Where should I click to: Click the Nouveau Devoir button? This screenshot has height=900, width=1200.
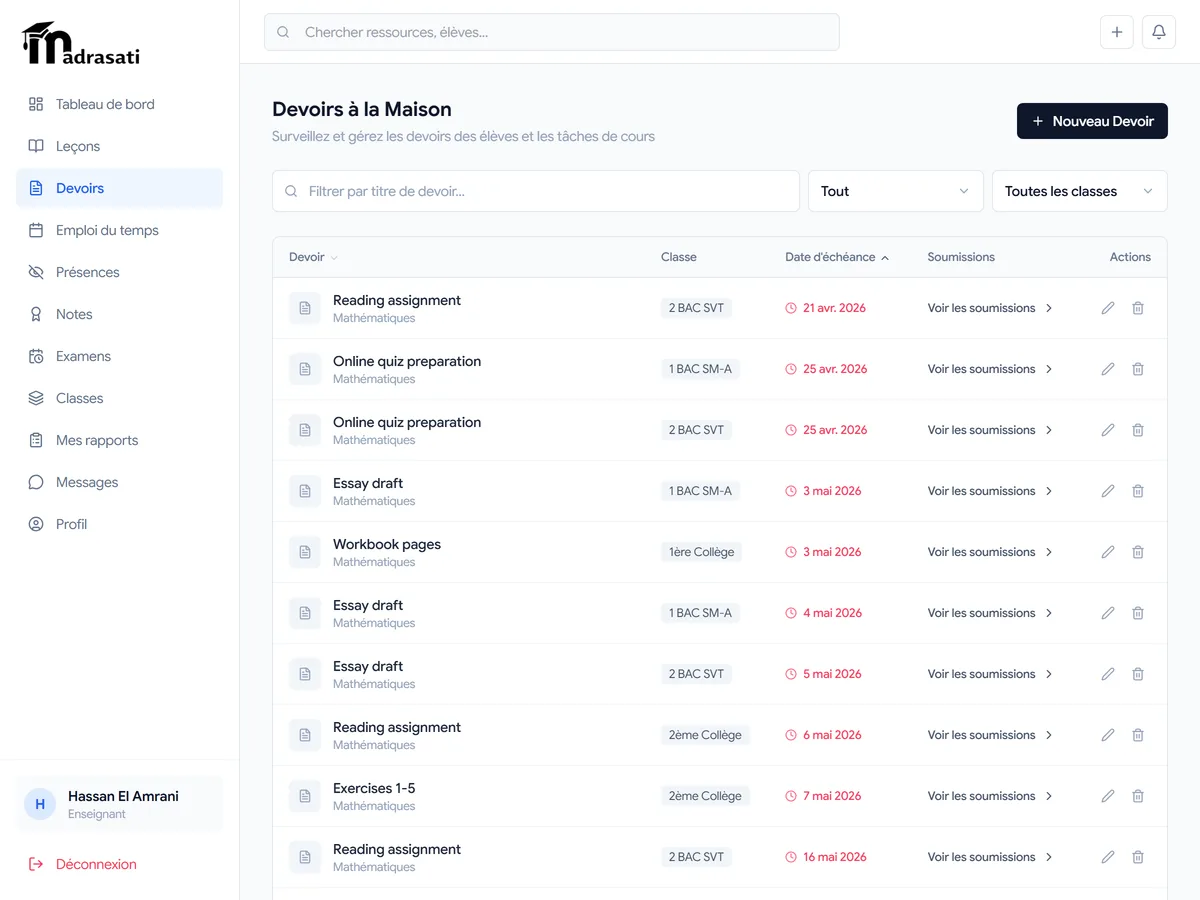(x=1092, y=121)
